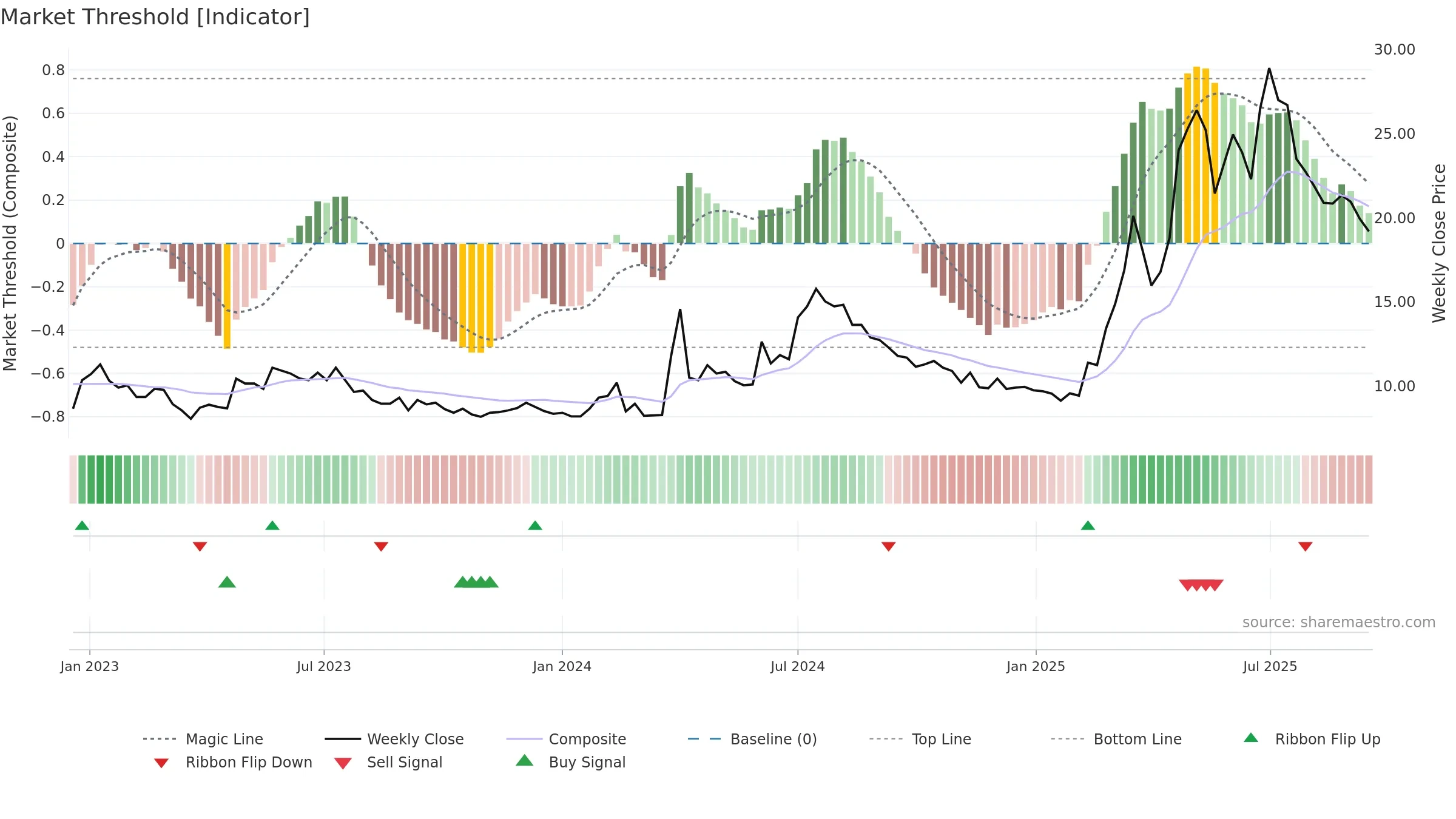Click the ribbon flip down marker after Jul 2025

coord(1306,547)
